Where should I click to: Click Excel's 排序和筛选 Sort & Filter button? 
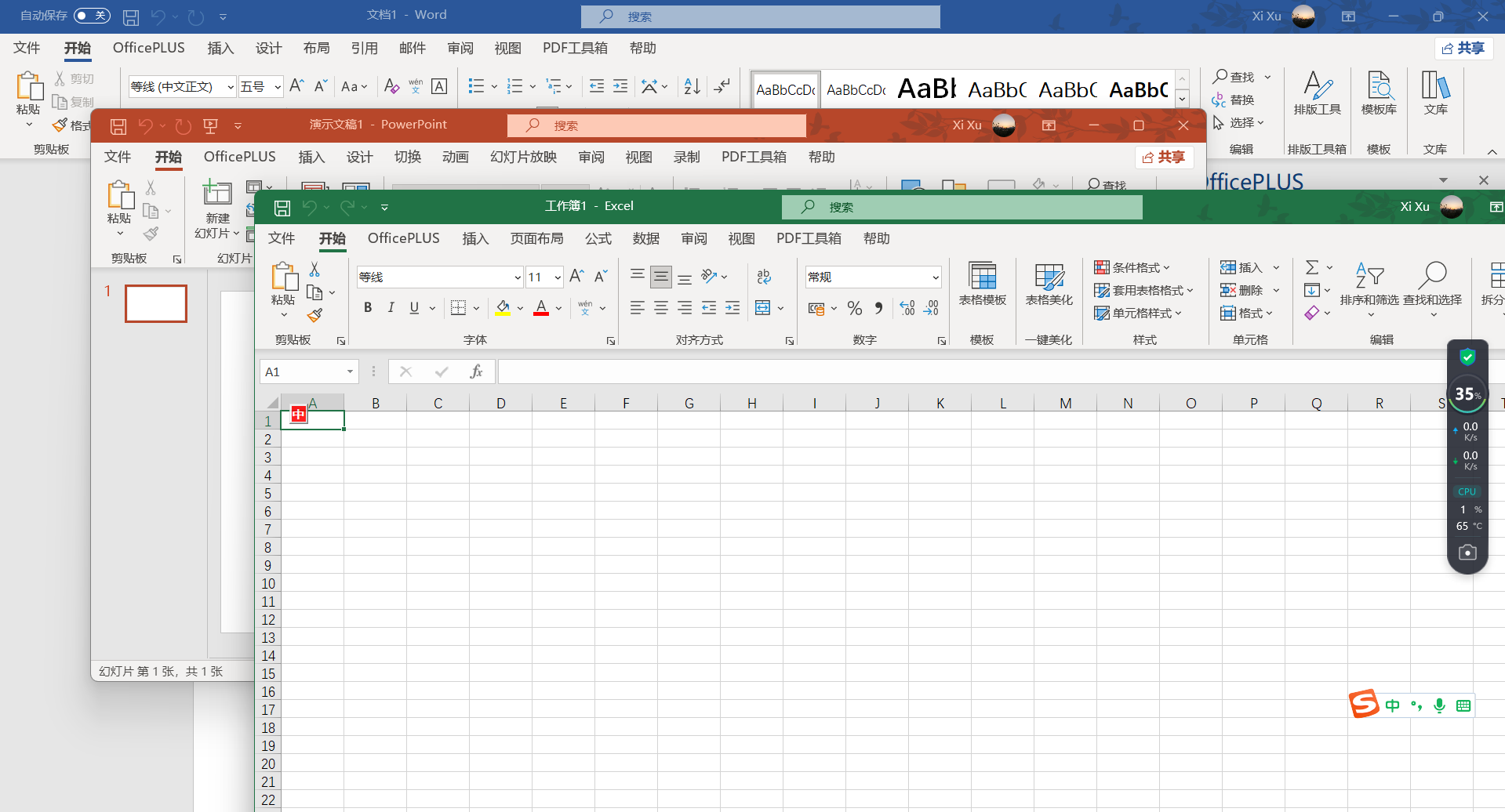[x=1369, y=288]
